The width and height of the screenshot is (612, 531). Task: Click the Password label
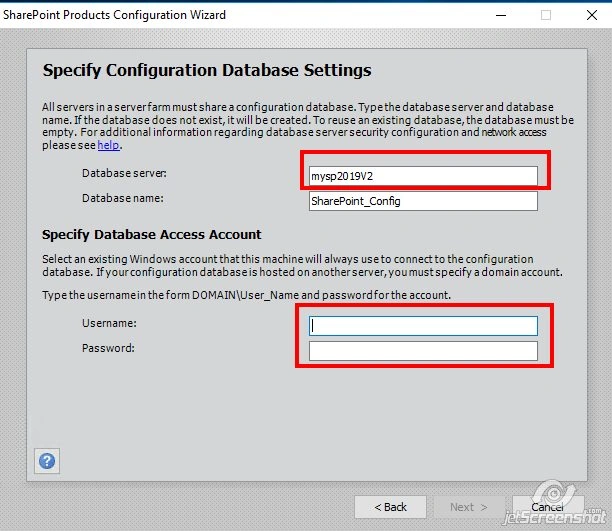(x=108, y=348)
